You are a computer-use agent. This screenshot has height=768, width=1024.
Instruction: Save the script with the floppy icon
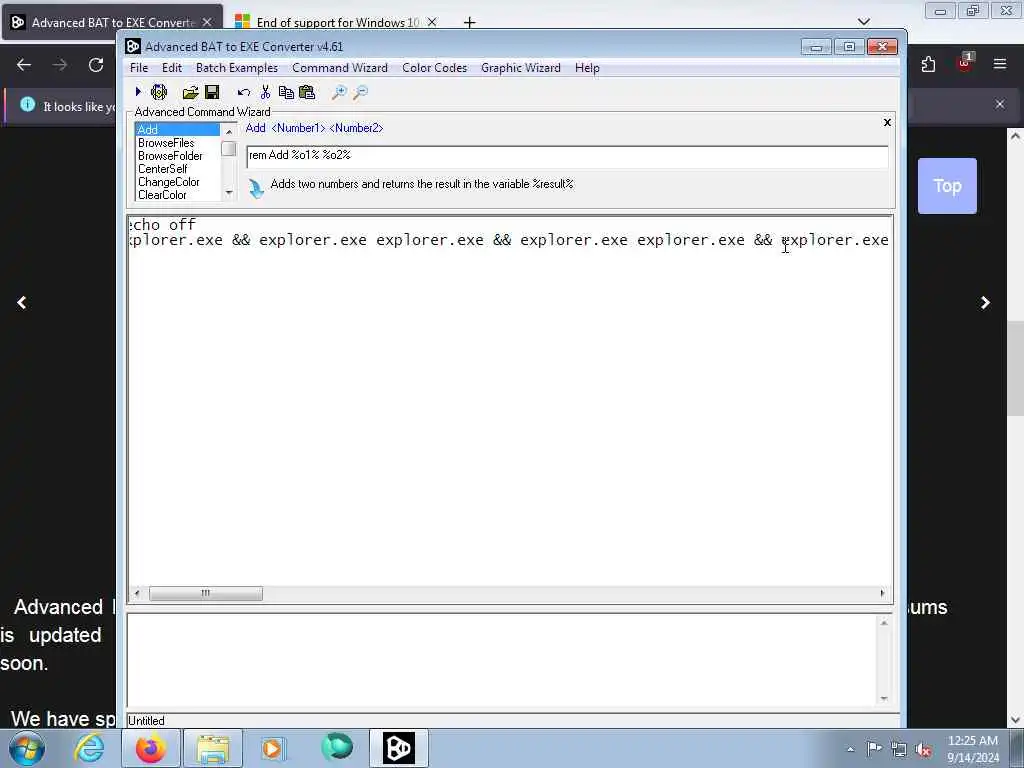212,92
